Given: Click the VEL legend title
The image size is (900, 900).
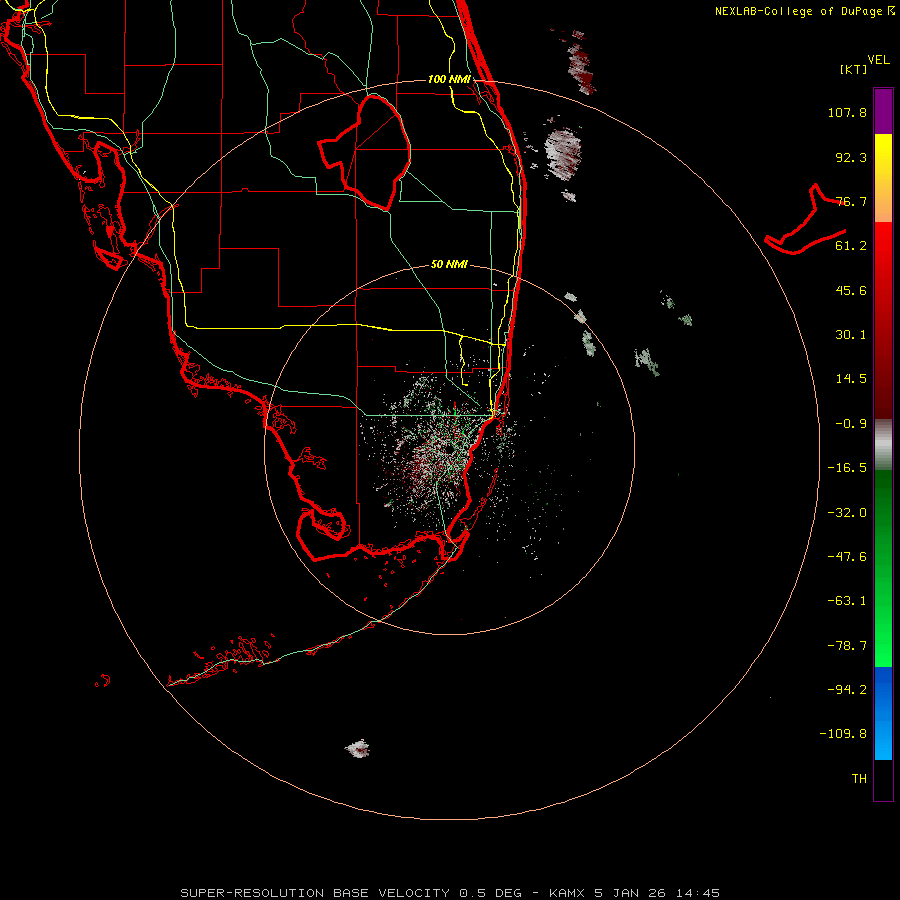Looking at the screenshot, I should coord(878,60).
